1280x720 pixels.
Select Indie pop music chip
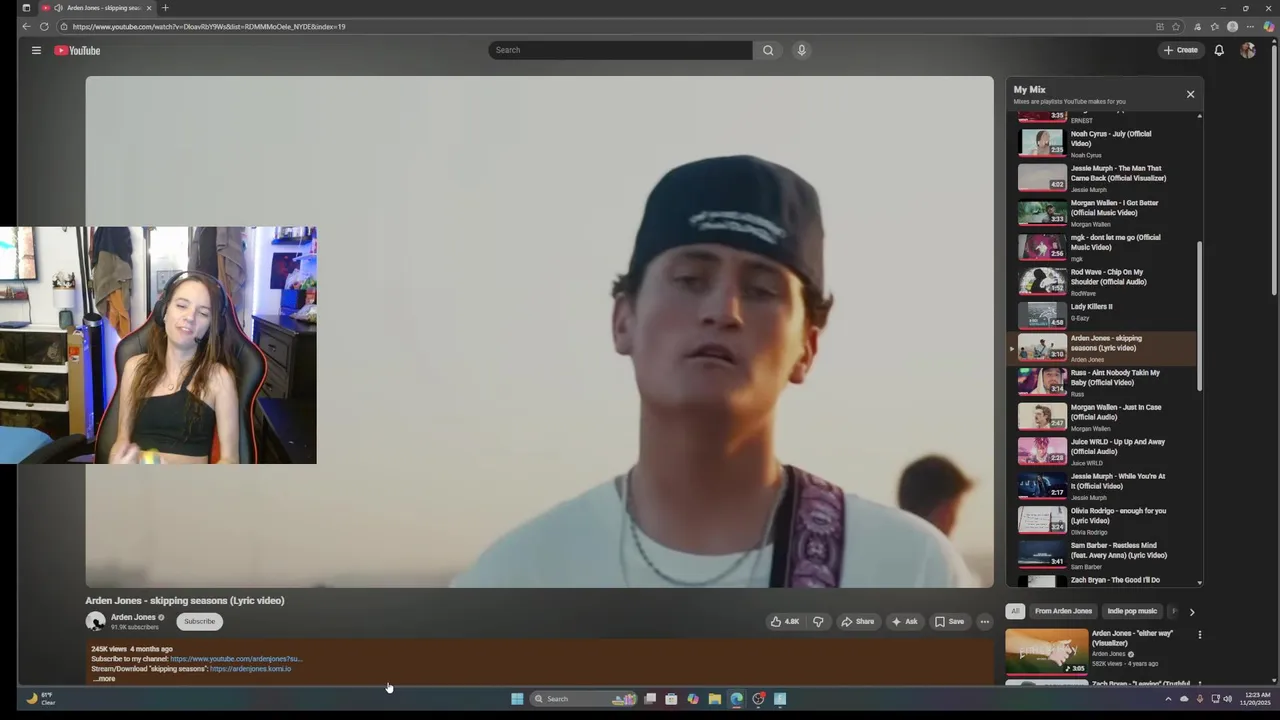(1132, 611)
